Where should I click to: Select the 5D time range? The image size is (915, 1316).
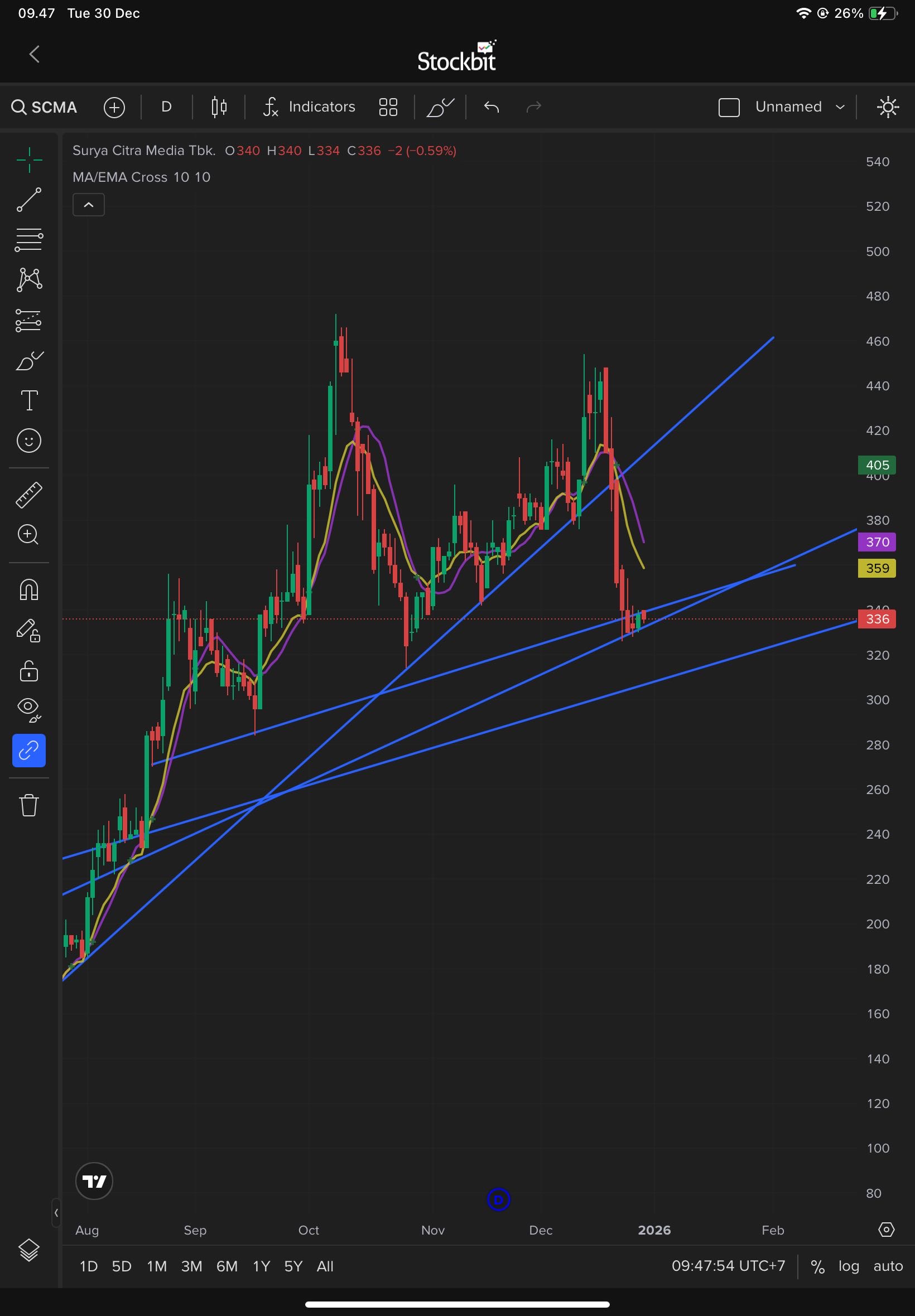click(x=122, y=1266)
